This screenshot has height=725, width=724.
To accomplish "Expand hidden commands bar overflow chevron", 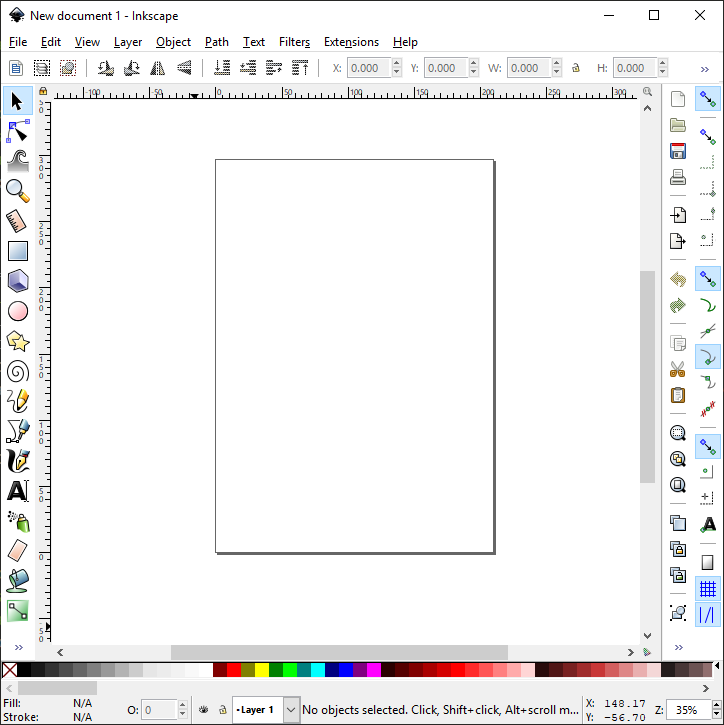I will [x=678, y=647].
